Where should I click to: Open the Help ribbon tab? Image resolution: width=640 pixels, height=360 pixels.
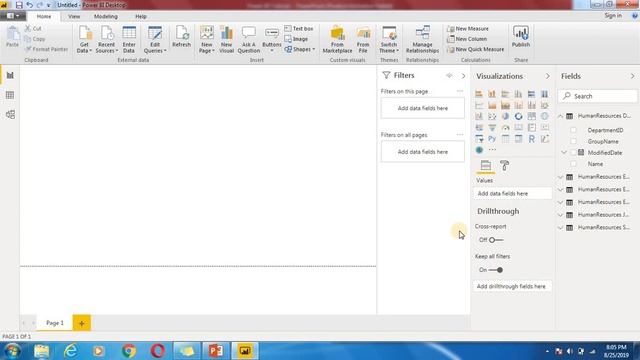pyautogui.click(x=141, y=16)
